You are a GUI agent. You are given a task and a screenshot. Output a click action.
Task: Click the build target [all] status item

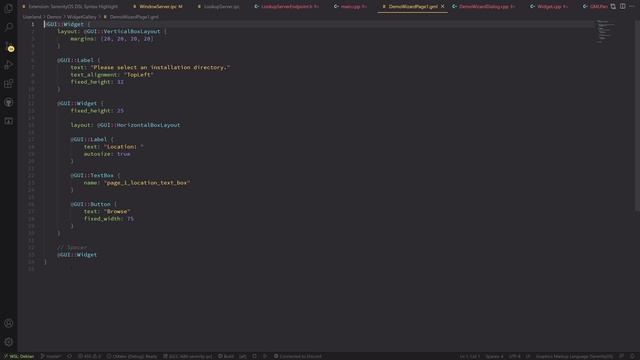243,356
